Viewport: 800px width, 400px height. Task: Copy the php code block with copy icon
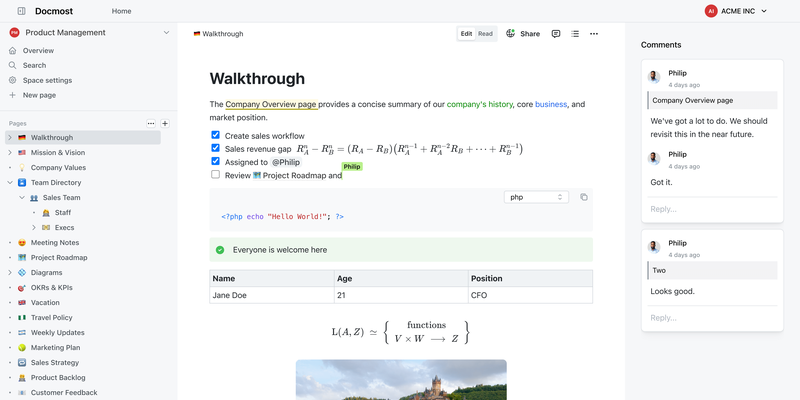(584, 197)
